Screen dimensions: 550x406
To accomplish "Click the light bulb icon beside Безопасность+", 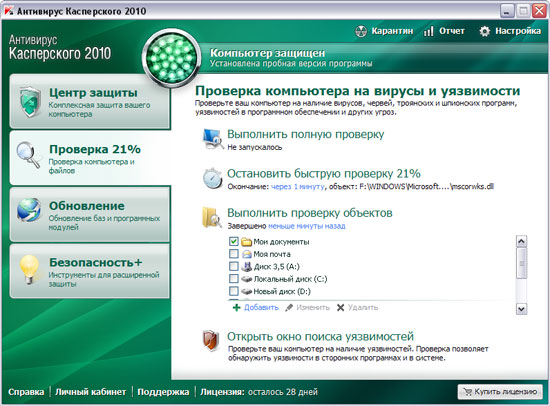I will coord(29,268).
